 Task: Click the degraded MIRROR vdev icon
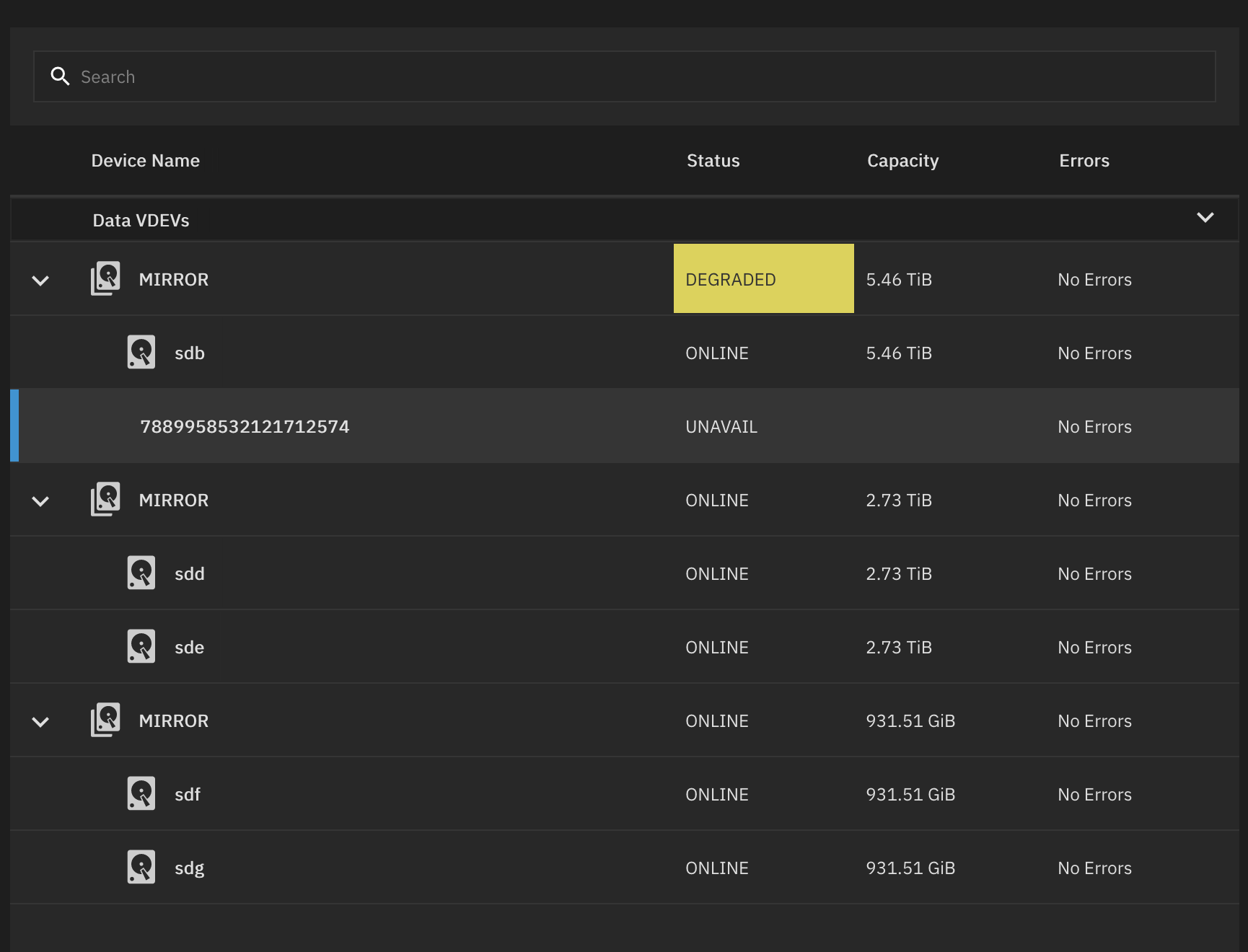click(x=105, y=278)
